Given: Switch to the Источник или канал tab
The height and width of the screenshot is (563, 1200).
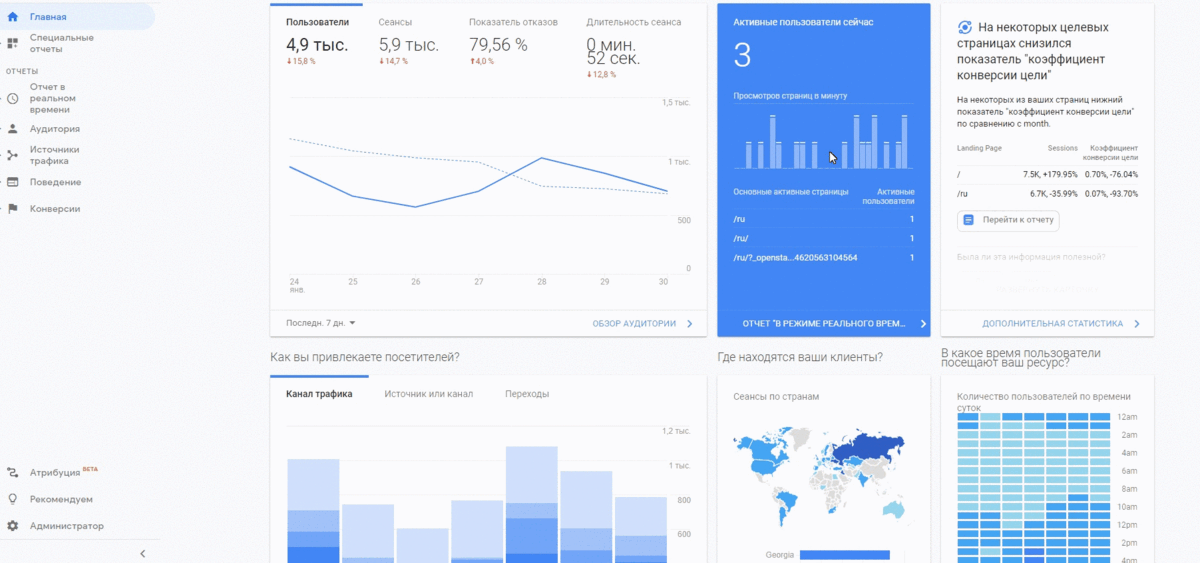Looking at the screenshot, I should [429, 394].
